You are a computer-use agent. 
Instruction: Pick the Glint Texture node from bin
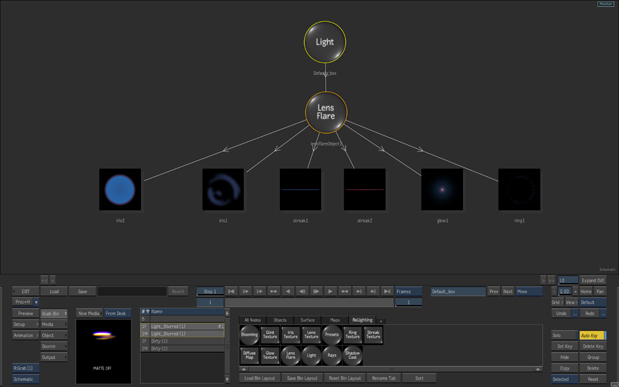[270, 335]
